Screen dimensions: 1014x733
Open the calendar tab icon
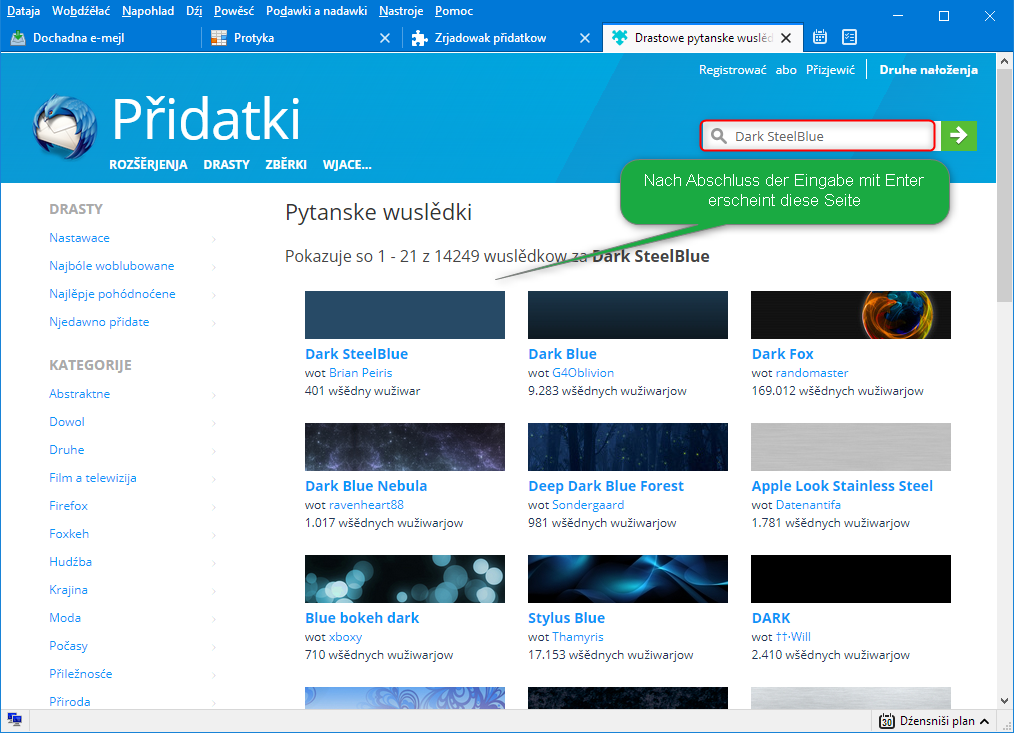coord(820,38)
